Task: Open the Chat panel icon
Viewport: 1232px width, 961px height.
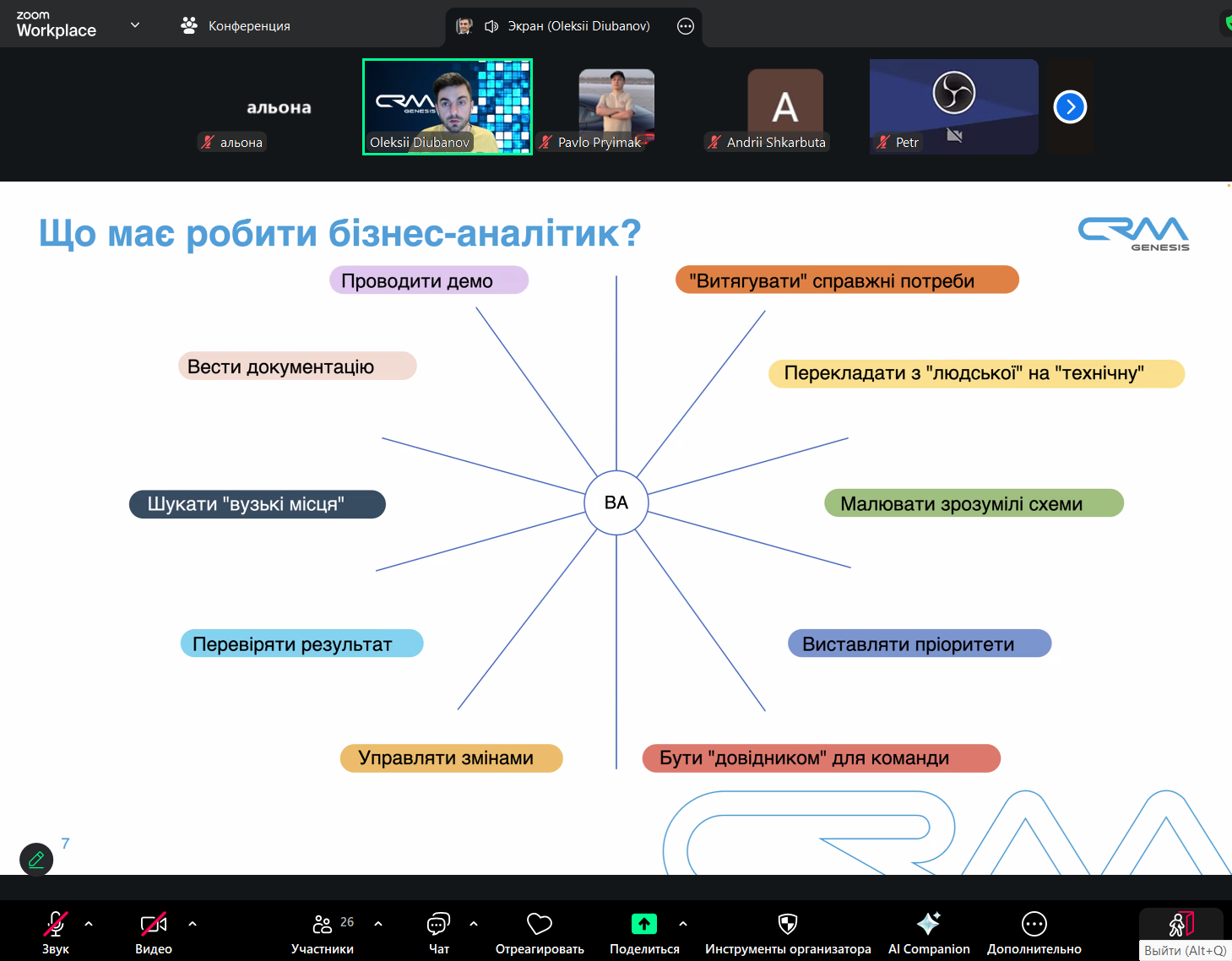Action: coord(438,925)
